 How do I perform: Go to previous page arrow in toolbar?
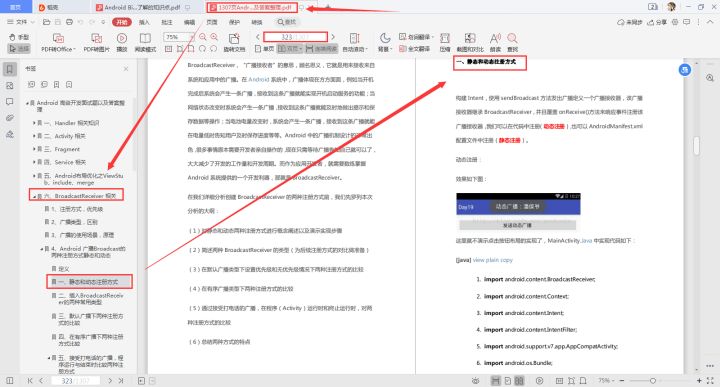(x=258, y=37)
